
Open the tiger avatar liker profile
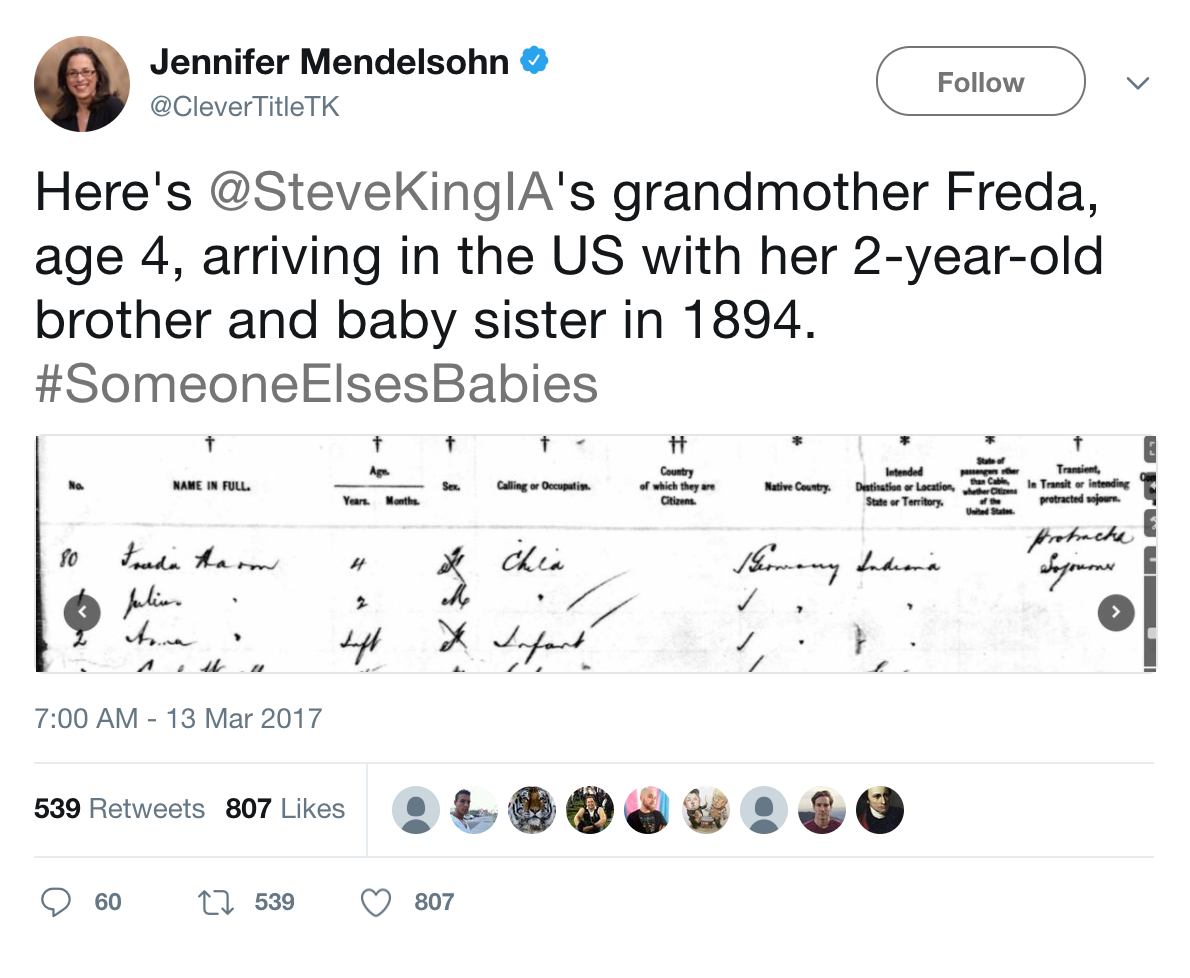point(532,810)
